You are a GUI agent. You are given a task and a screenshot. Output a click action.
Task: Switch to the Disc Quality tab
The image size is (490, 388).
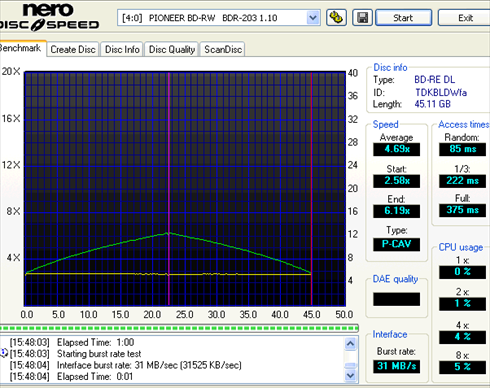[172, 49]
